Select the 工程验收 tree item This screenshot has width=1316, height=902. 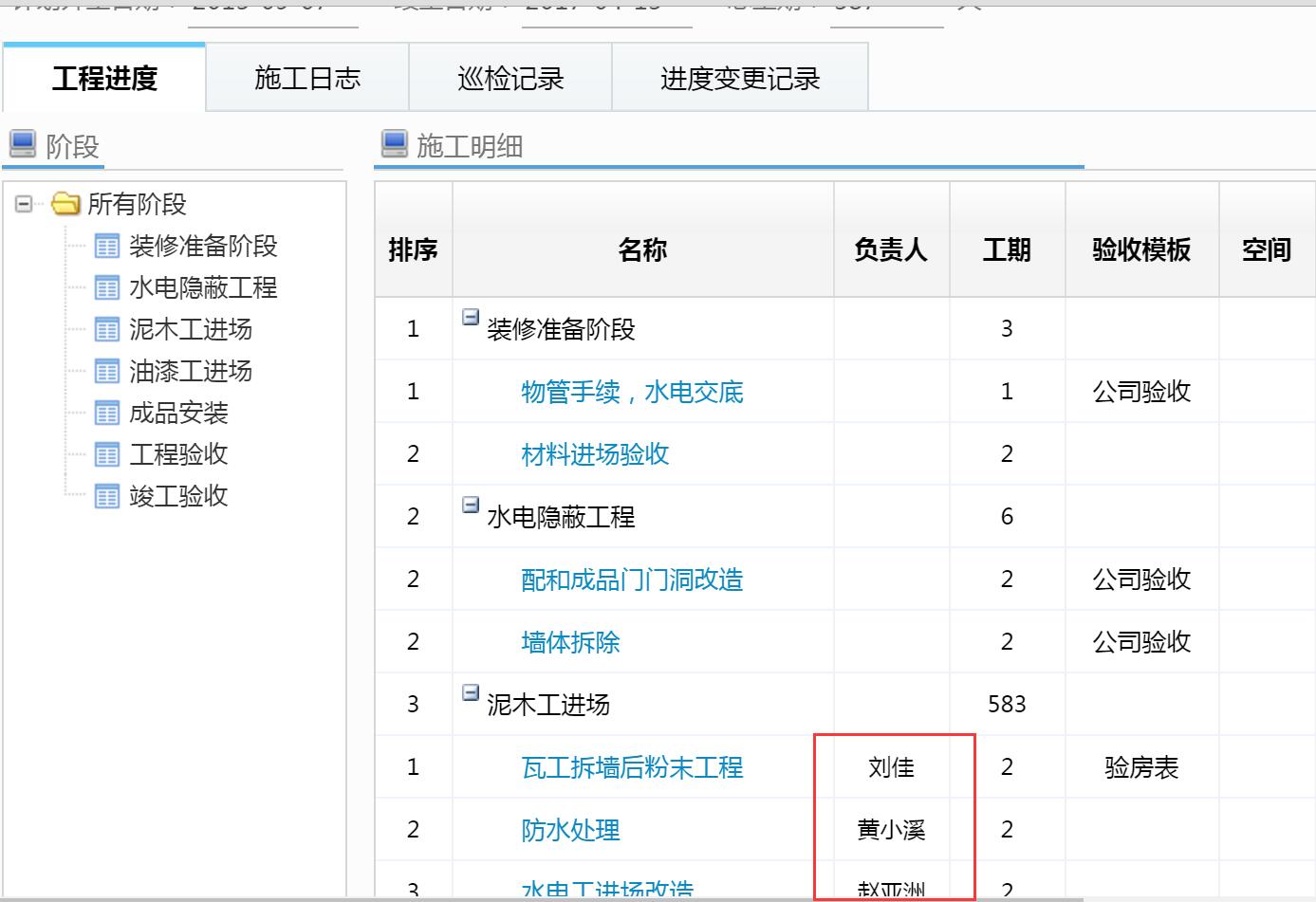176,454
